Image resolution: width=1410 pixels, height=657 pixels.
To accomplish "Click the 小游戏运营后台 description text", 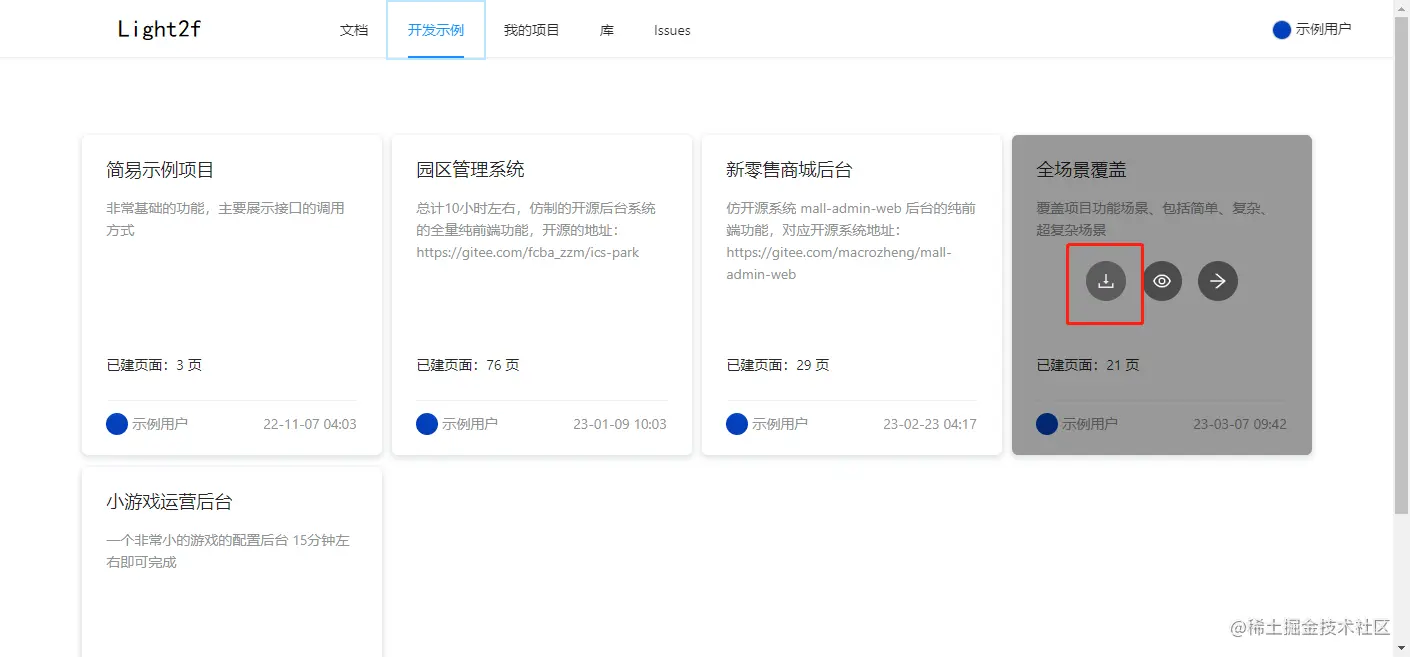I will point(228,551).
